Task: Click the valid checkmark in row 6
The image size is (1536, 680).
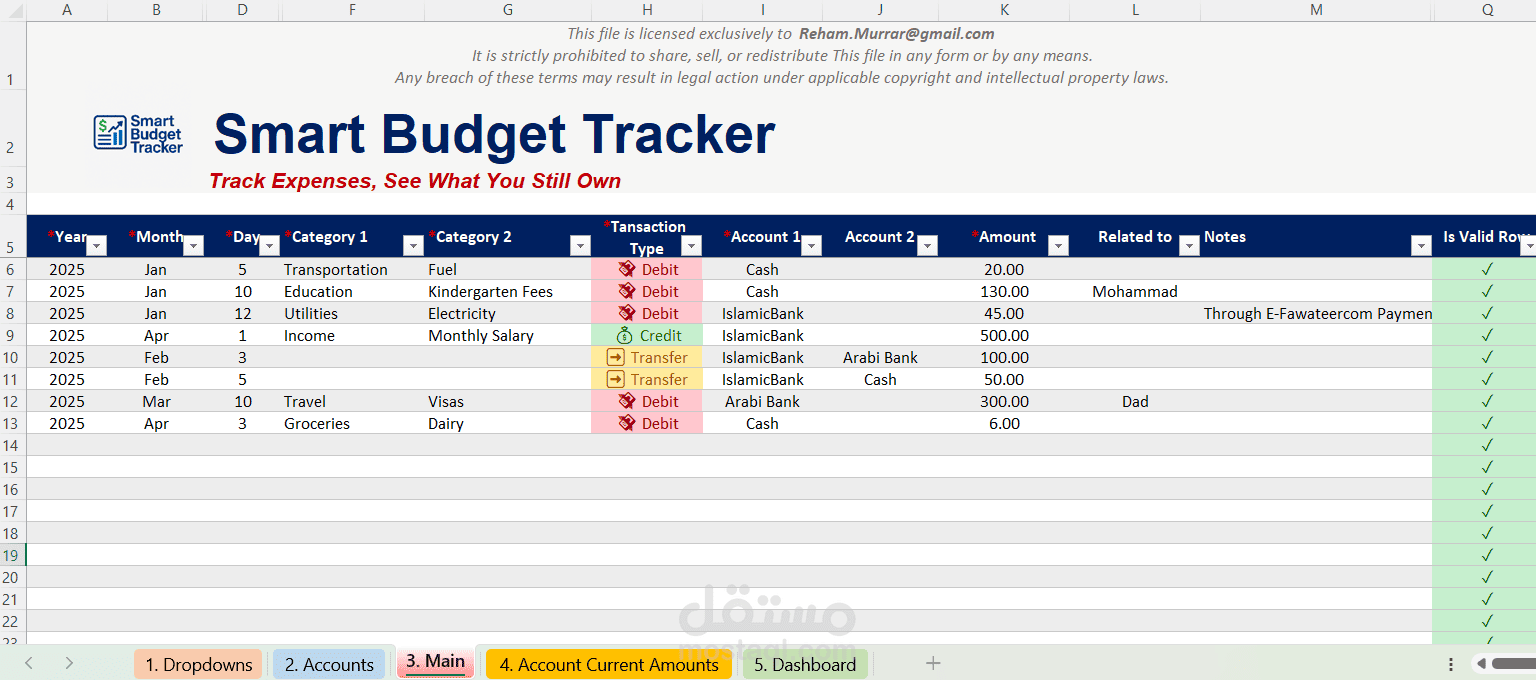Action: [x=1487, y=269]
